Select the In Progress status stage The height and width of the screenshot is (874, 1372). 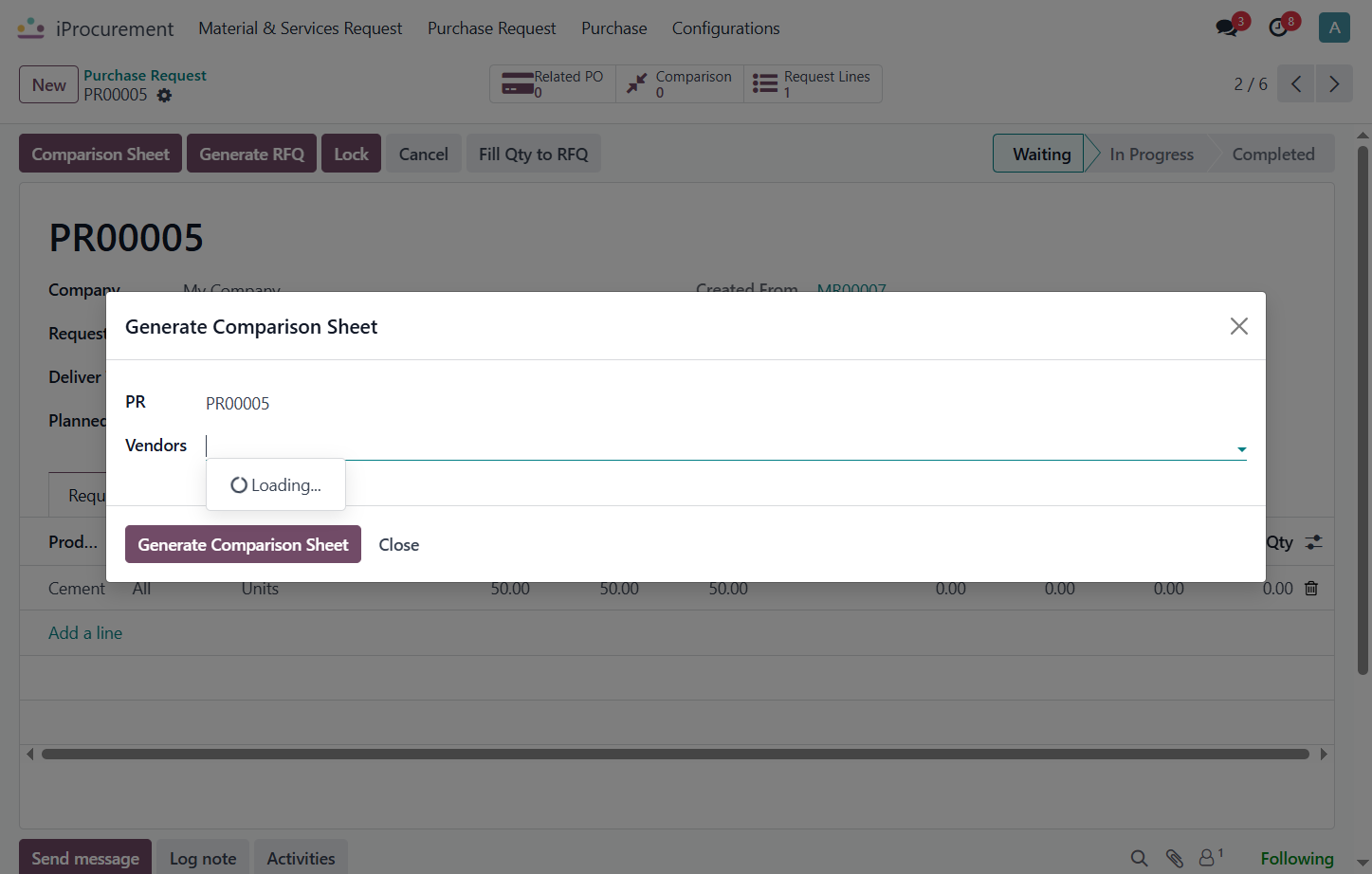click(x=1151, y=154)
